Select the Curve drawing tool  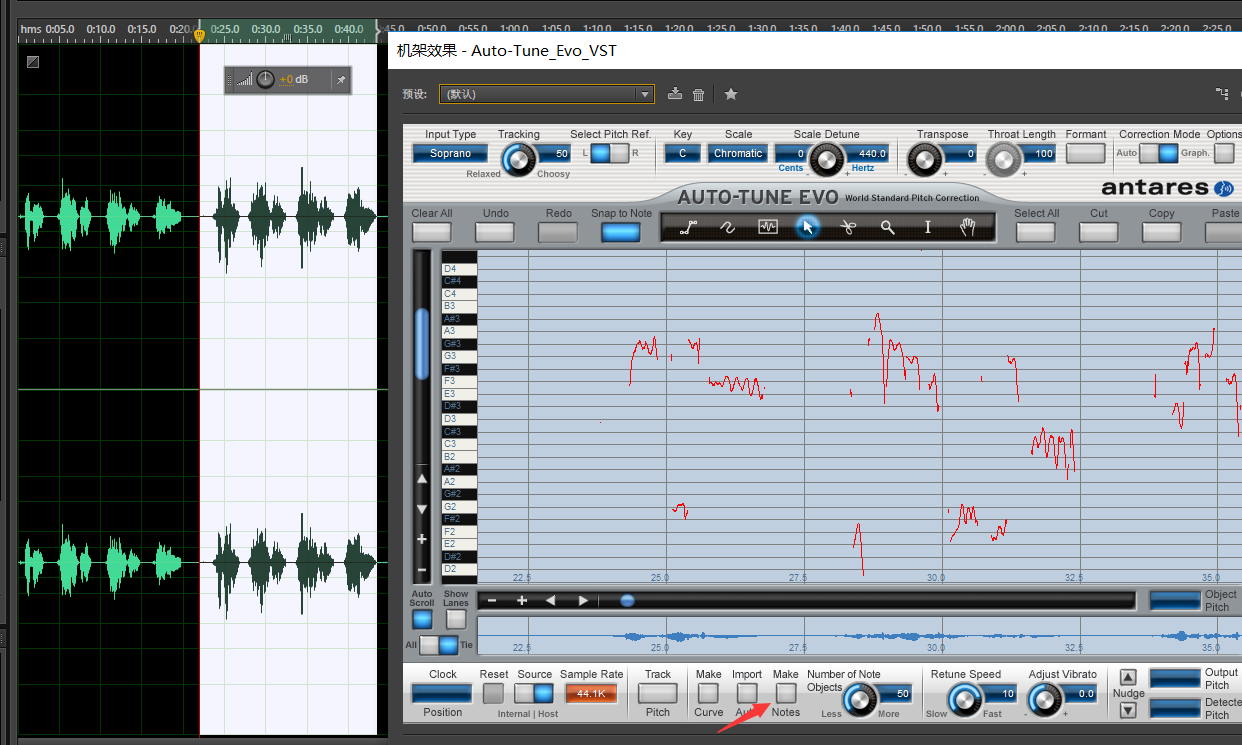[x=728, y=228]
